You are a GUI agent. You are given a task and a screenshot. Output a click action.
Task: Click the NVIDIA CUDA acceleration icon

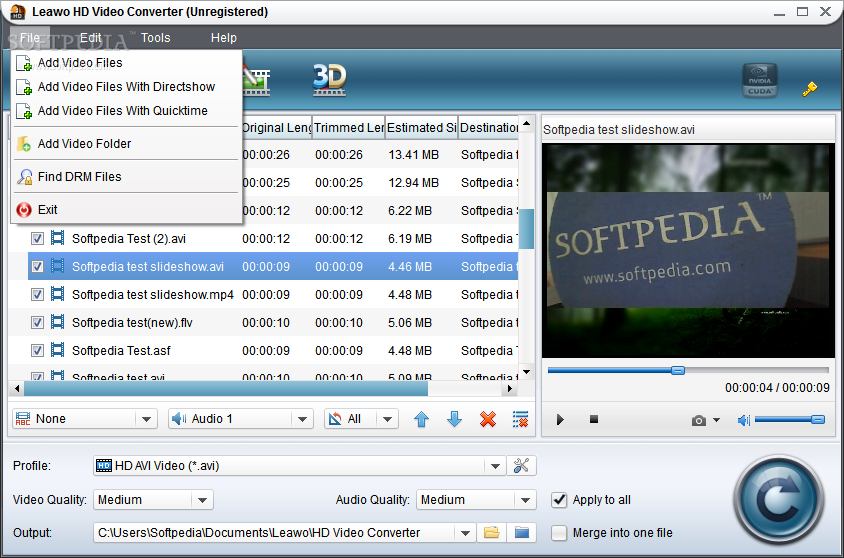[759, 80]
